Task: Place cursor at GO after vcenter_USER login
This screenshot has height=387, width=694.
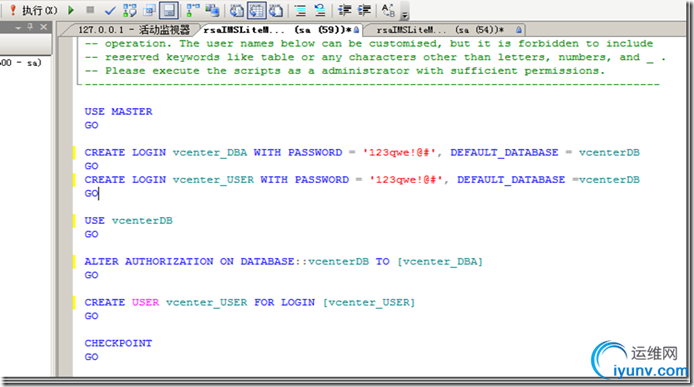Action: (x=92, y=194)
